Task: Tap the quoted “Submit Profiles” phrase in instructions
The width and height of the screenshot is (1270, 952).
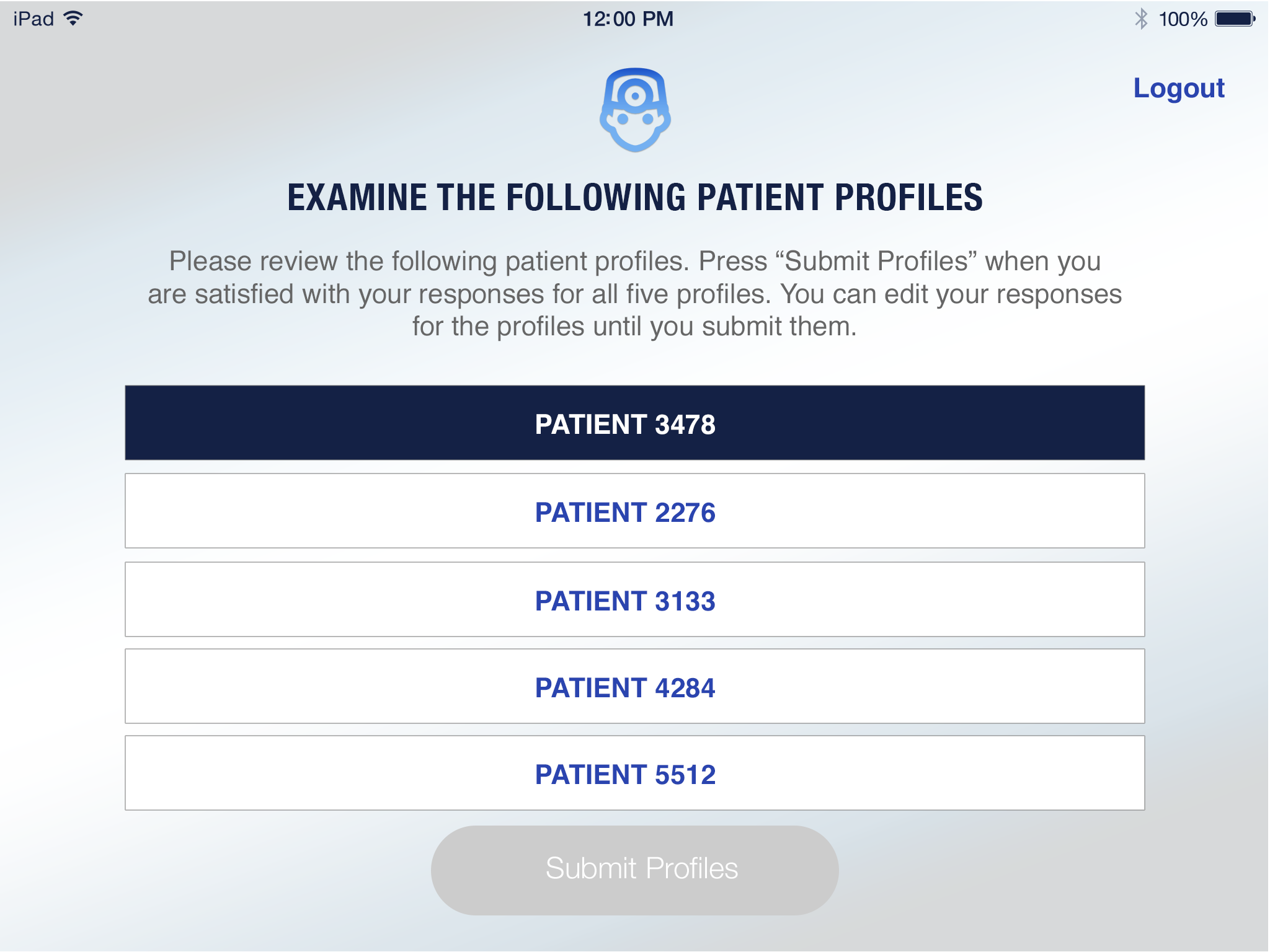Action: [x=876, y=262]
